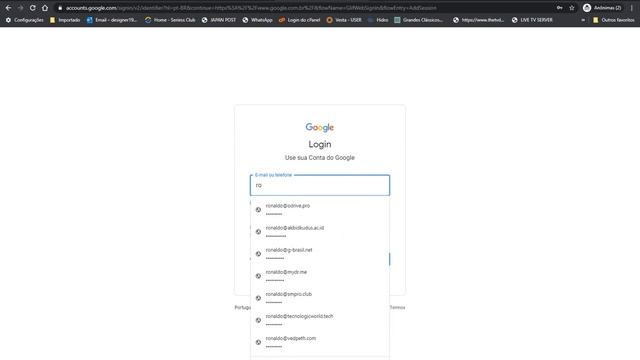Click the key icon beside ronaldo@akbidkudus.ac.id
The width and height of the screenshot is (640, 360).
coord(258,231)
